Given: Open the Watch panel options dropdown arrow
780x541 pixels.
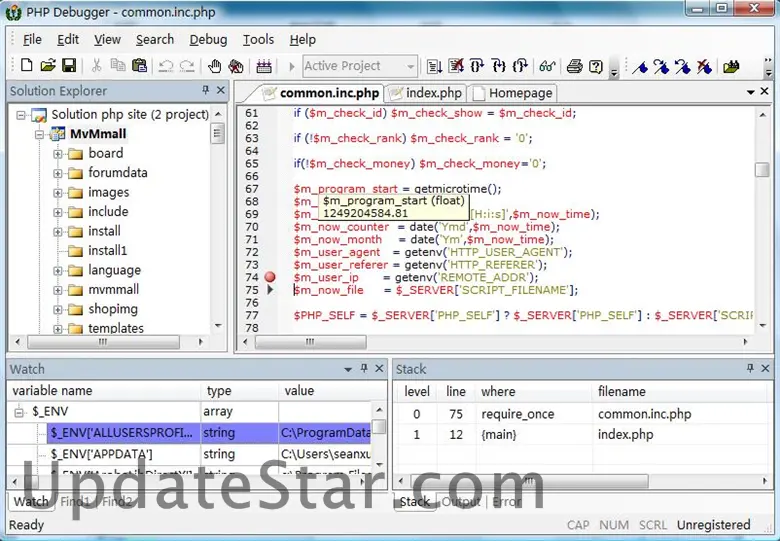Looking at the screenshot, I should [x=348, y=369].
